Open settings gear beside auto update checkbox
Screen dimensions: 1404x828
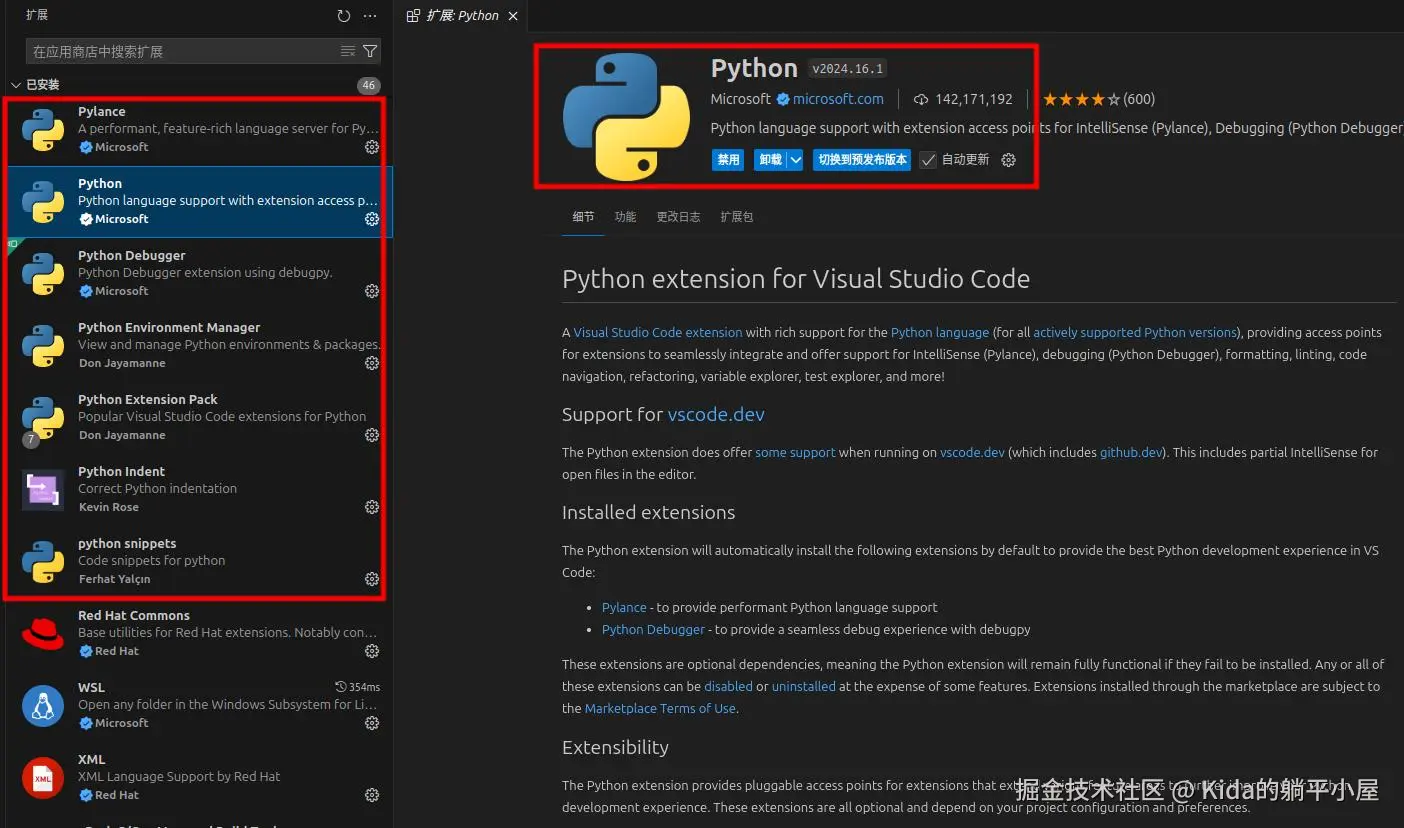coord(1009,160)
